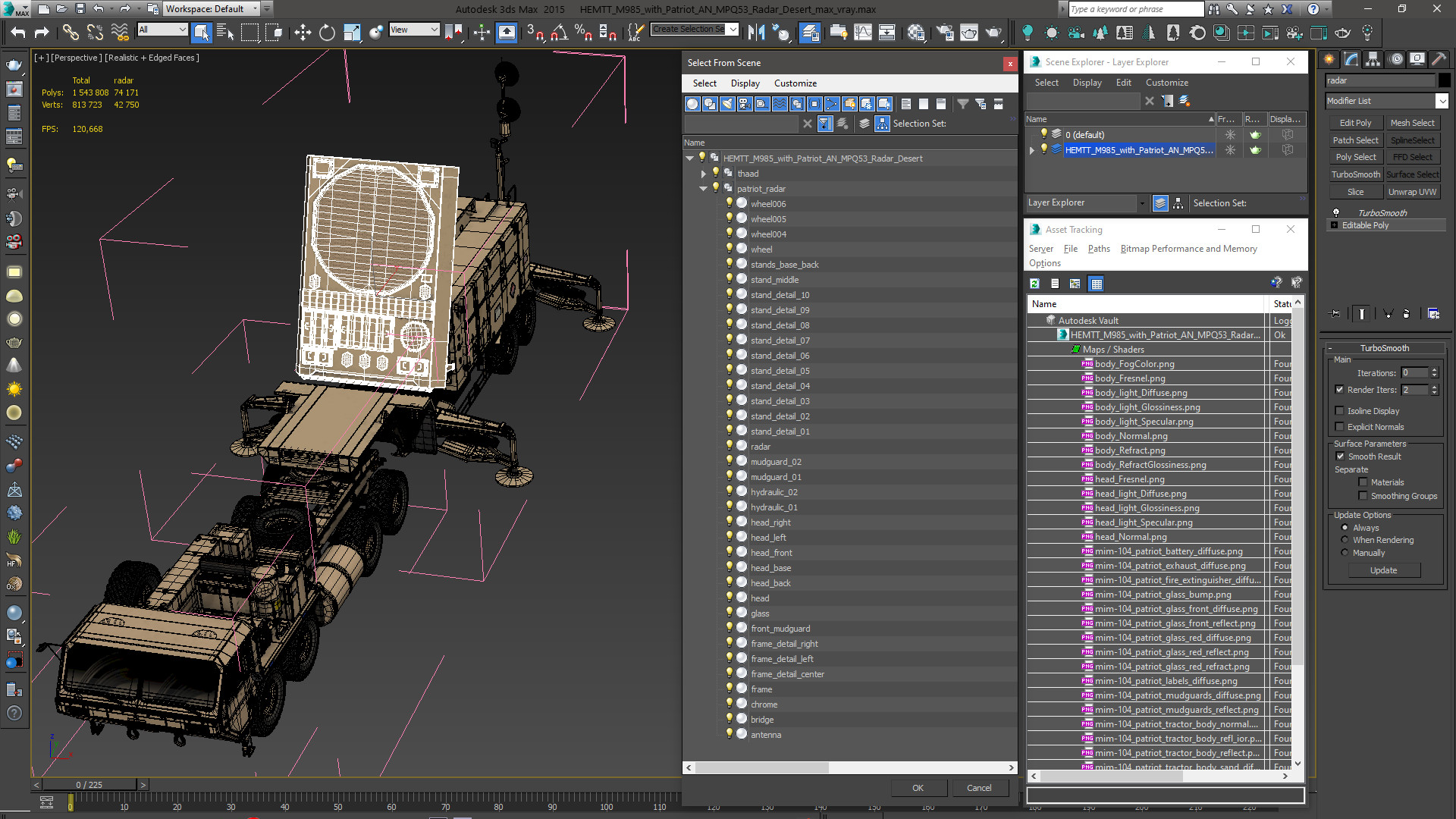
Task: Select the Manually update option
Action: point(1345,553)
